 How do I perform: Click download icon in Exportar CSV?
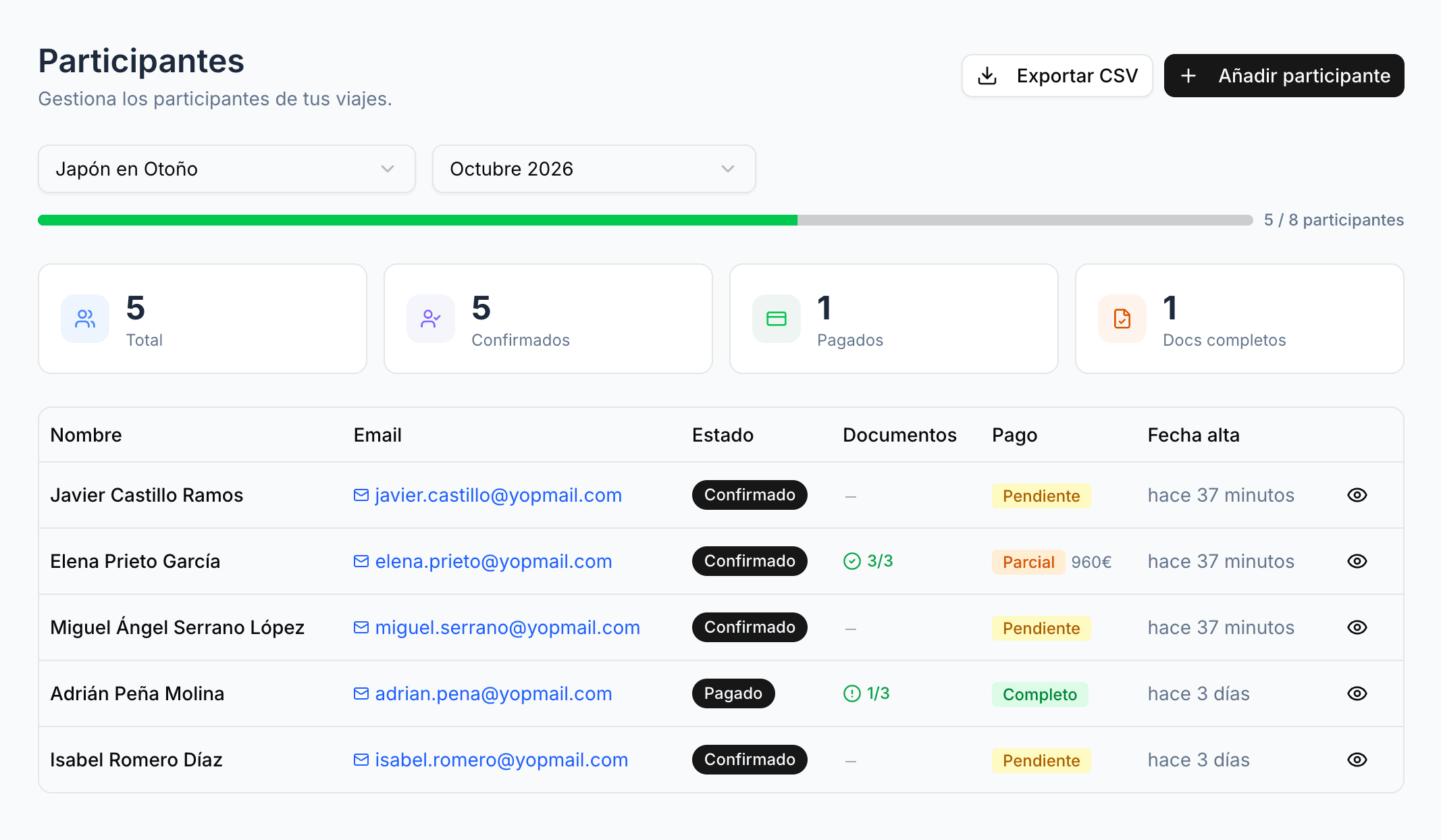click(987, 76)
